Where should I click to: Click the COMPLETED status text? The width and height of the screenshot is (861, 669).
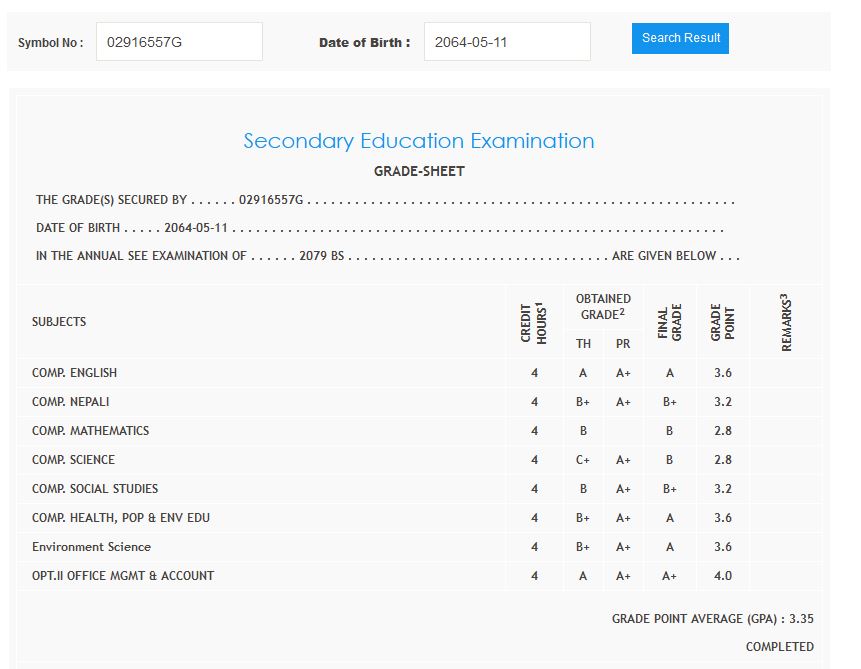779,647
